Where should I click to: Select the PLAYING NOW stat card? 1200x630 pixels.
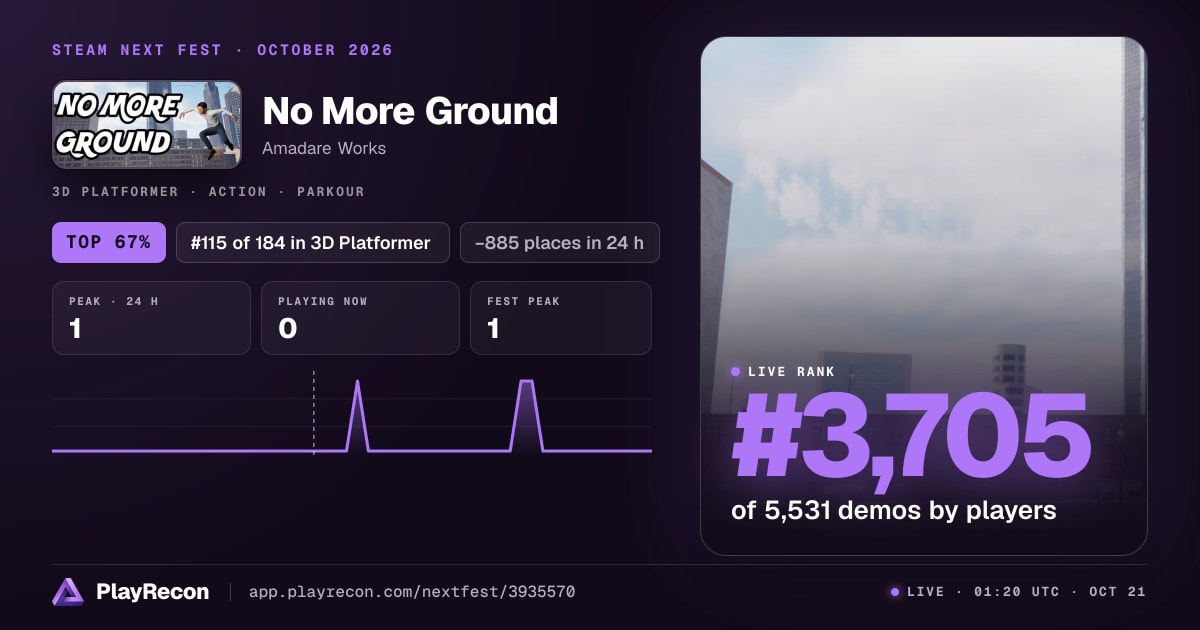pos(360,318)
